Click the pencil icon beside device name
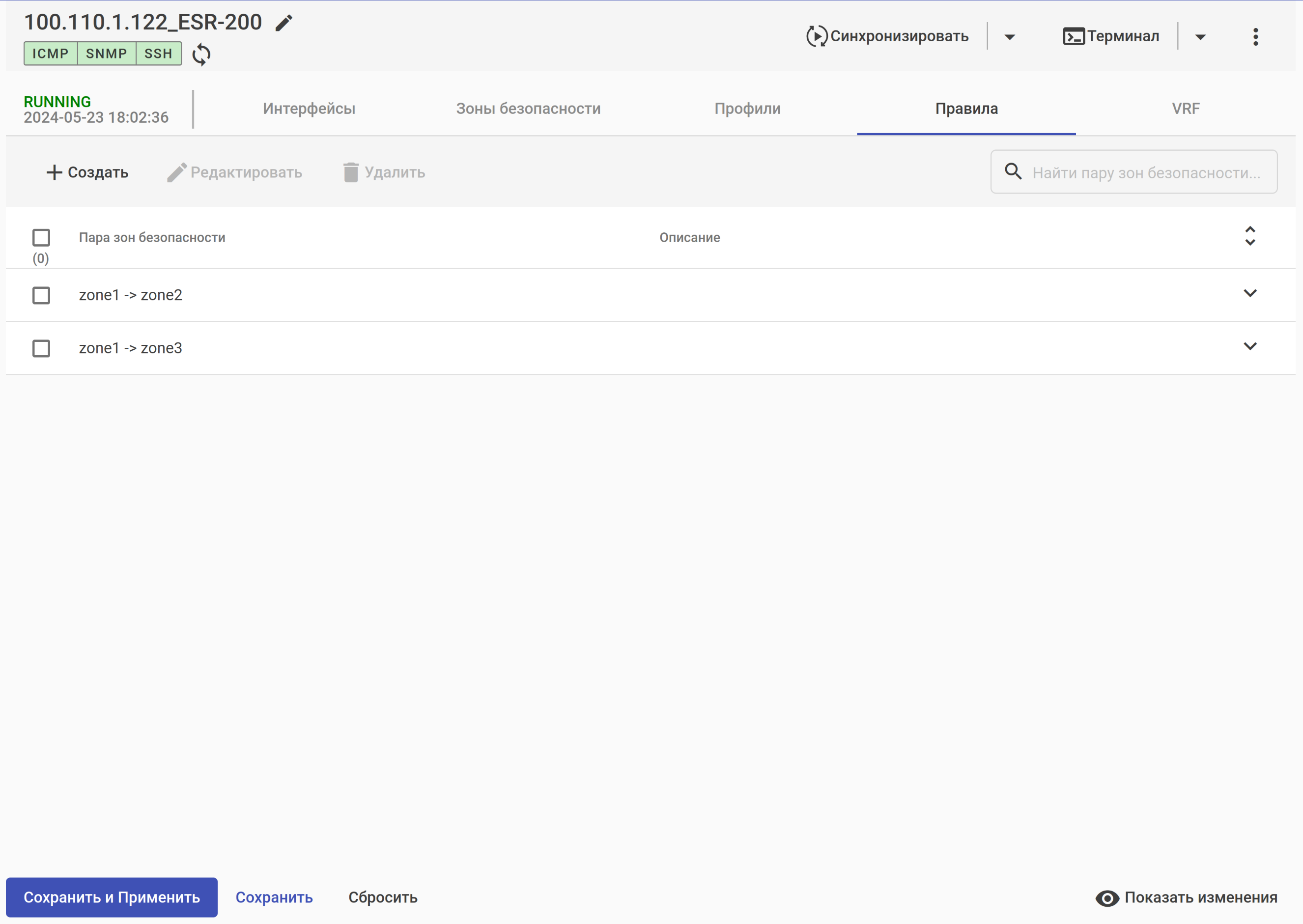 (283, 23)
